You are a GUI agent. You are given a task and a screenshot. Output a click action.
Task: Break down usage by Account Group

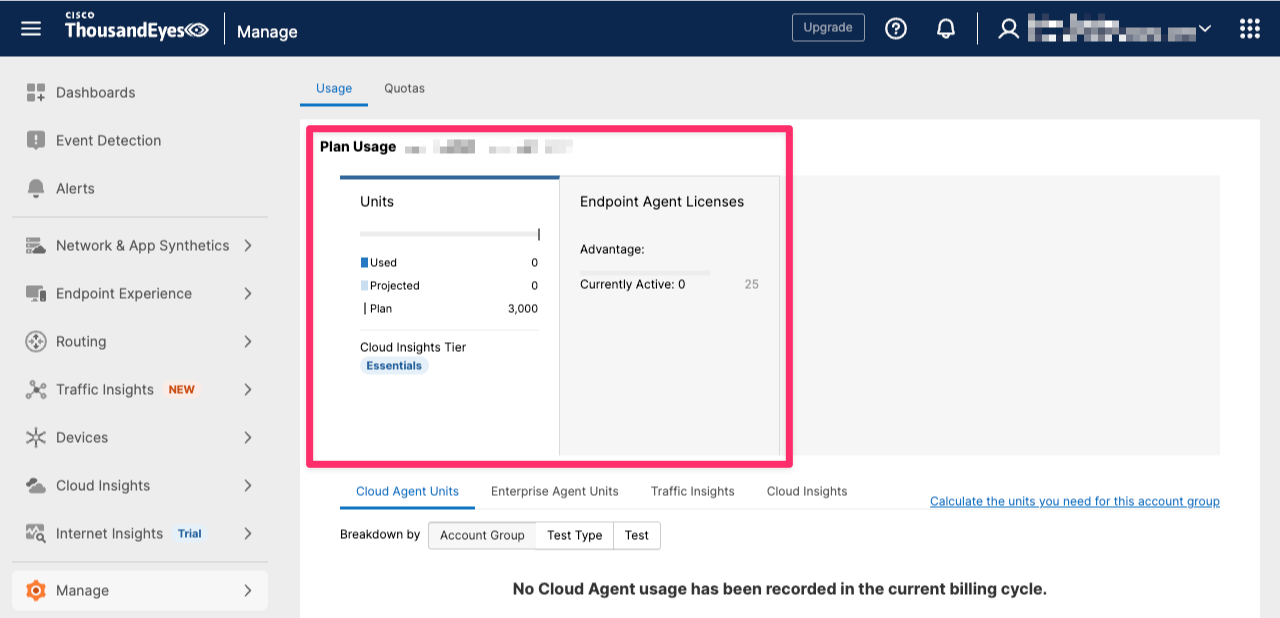click(x=482, y=535)
